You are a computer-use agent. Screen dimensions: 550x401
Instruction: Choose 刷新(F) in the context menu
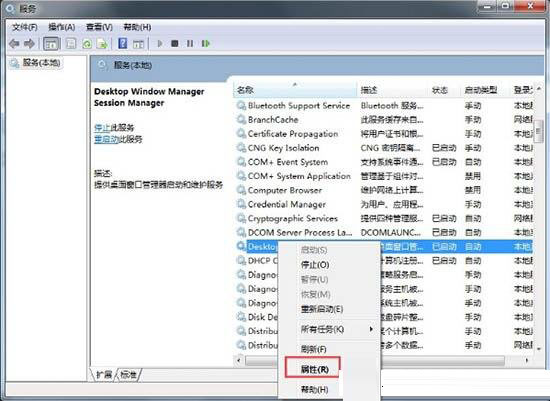[x=314, y=349]
